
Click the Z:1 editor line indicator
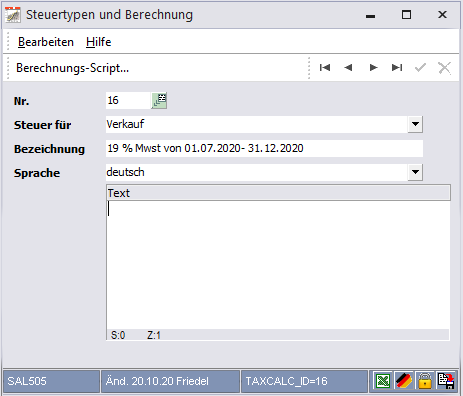click(x=154, y=335)
